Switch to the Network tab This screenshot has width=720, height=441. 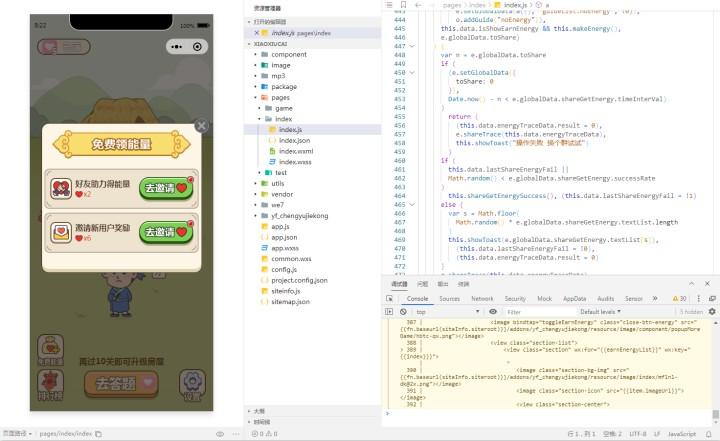pyautogui.click(x=482, y=298)
